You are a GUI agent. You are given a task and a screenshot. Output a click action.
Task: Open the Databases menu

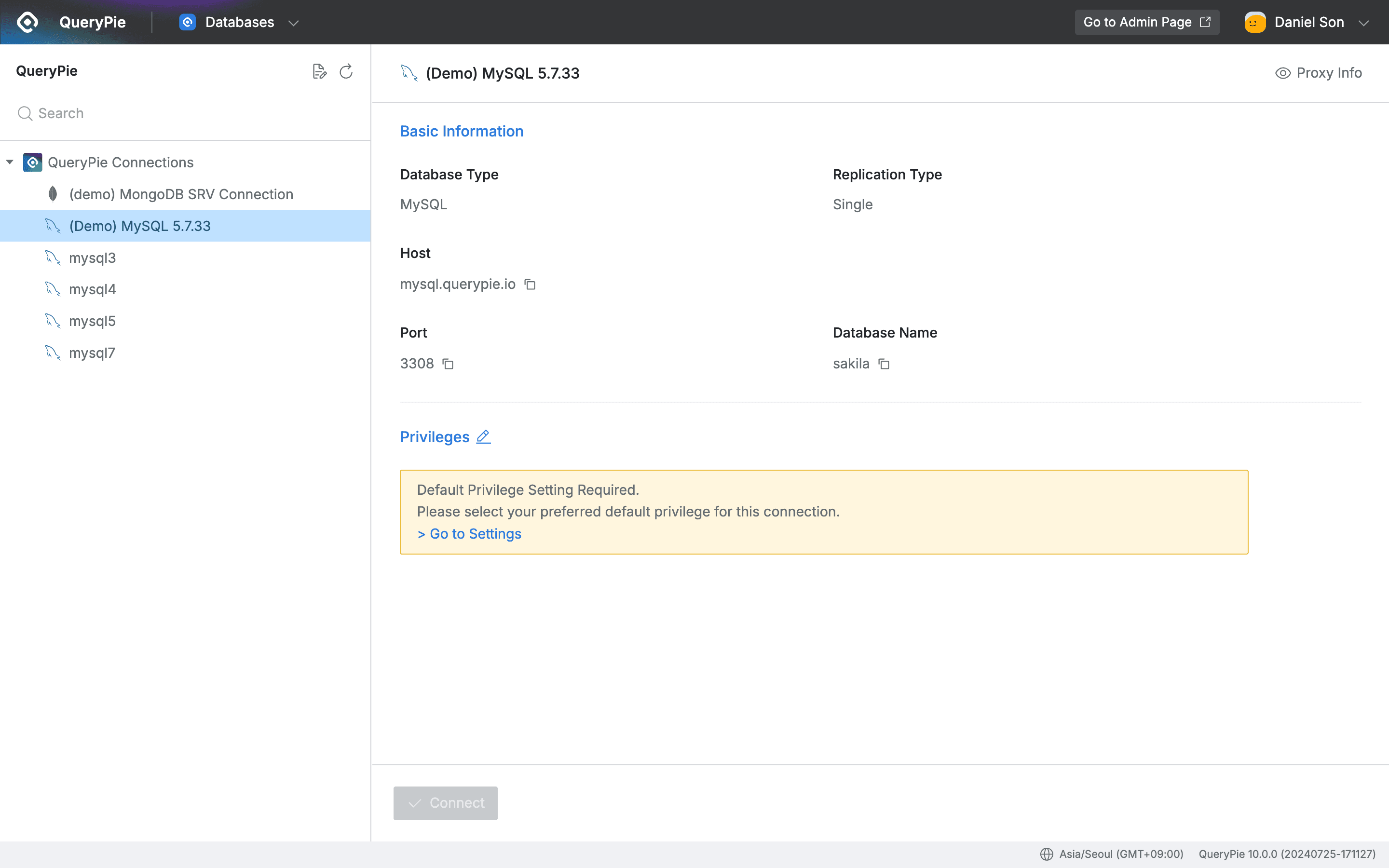240,22
